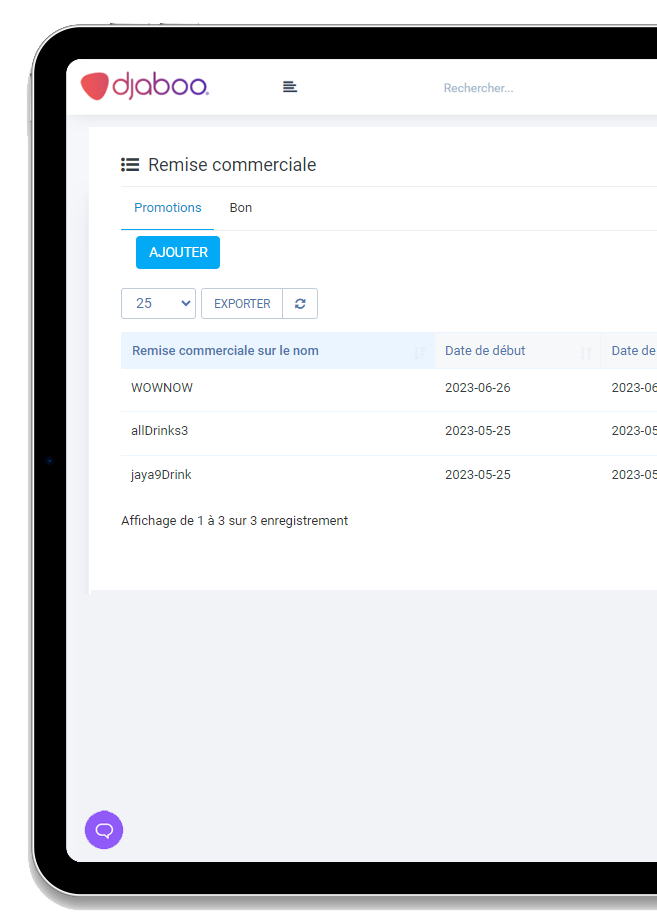Click the EXPORTER button
Viewport: 657px width, 920px height.
point(242,303)
